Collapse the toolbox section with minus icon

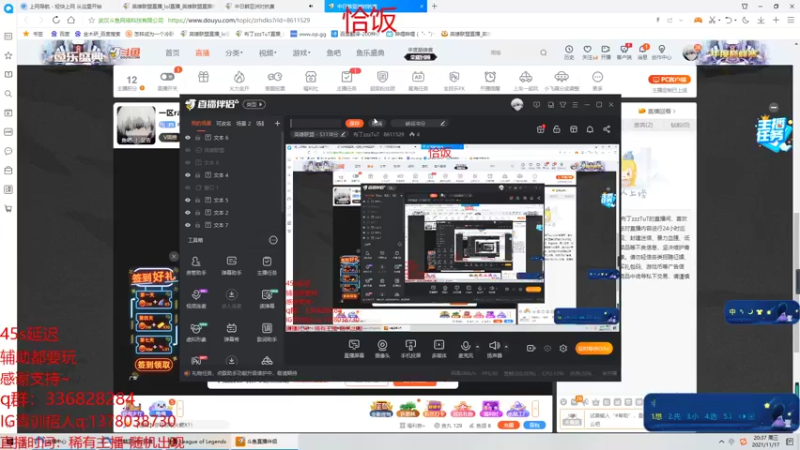point(273,240)
